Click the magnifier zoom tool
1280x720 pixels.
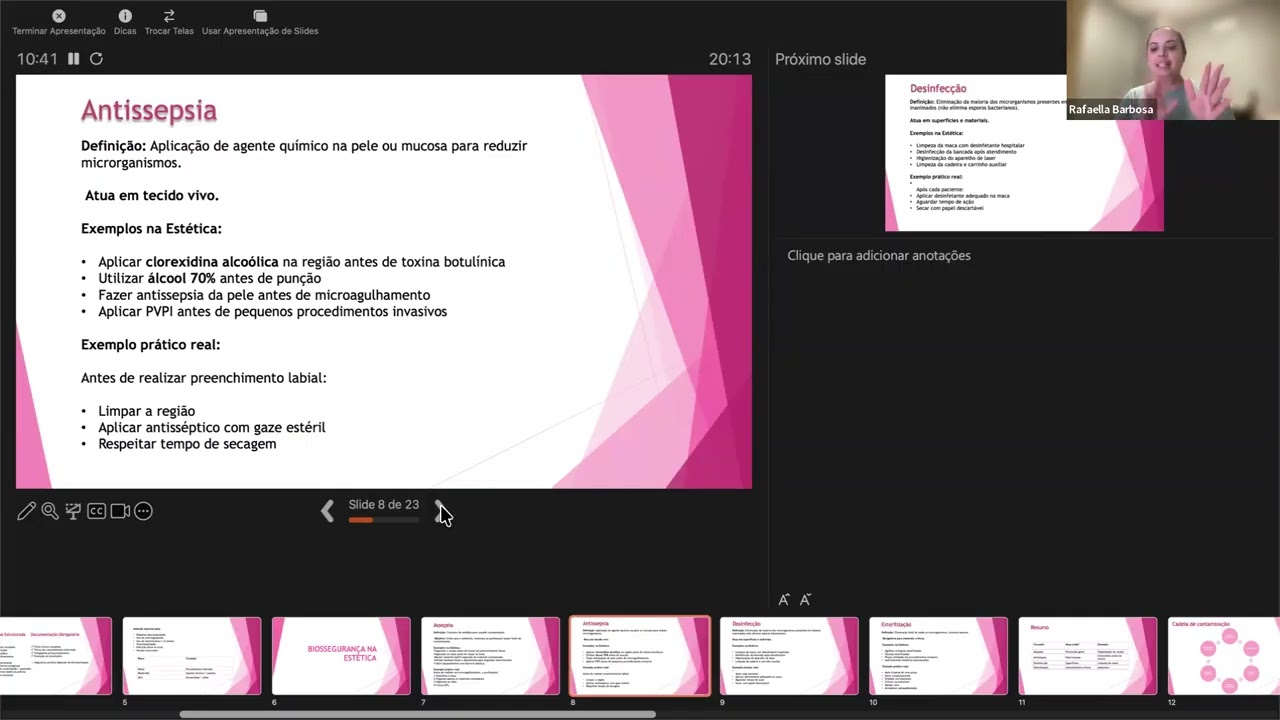click(49, 511)
